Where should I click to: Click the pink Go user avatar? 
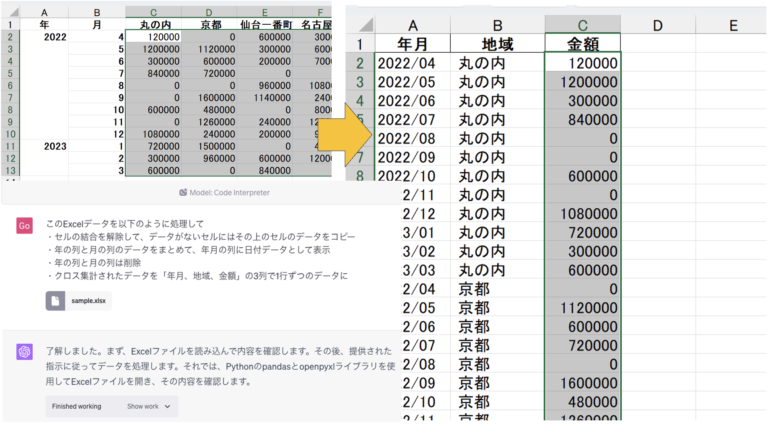pyautogui.click(x=25, y=225)
